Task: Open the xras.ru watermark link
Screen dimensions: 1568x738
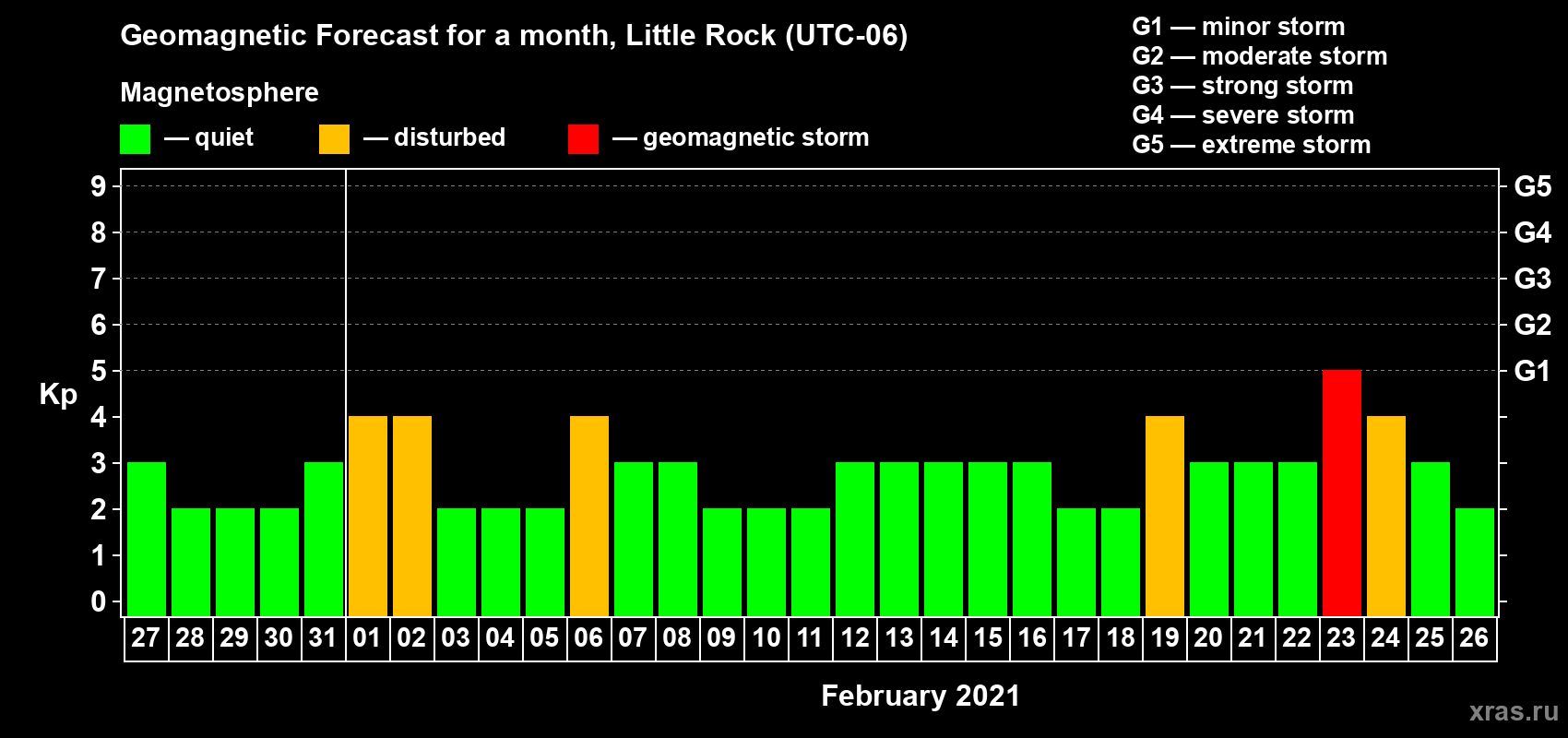Action: pos(1514,711)
